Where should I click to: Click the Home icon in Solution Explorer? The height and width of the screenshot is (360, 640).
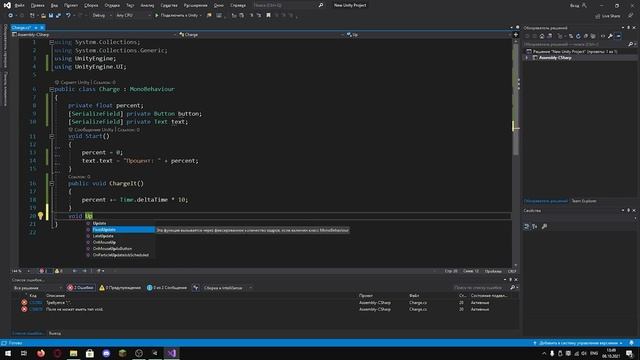(542, 36)
